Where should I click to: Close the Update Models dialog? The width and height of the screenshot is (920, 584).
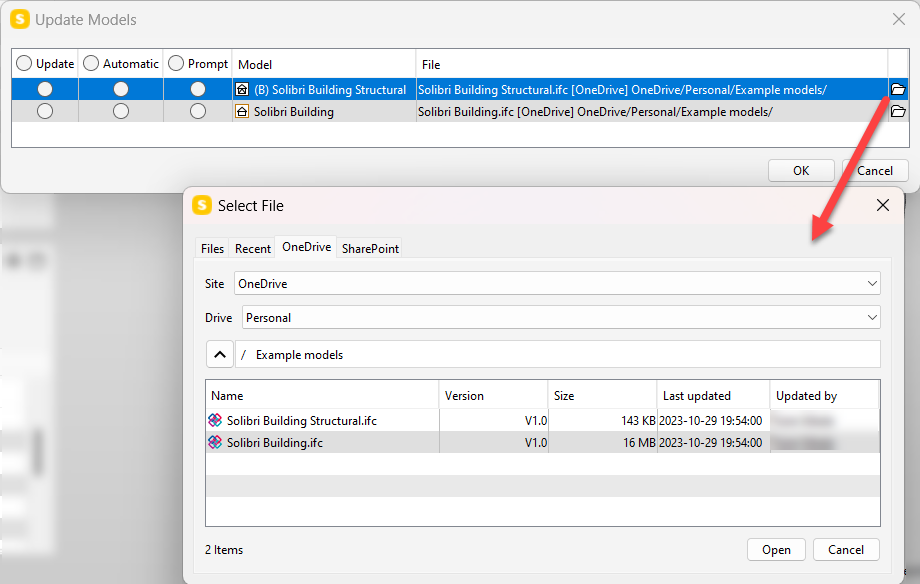tap(898, 19)
